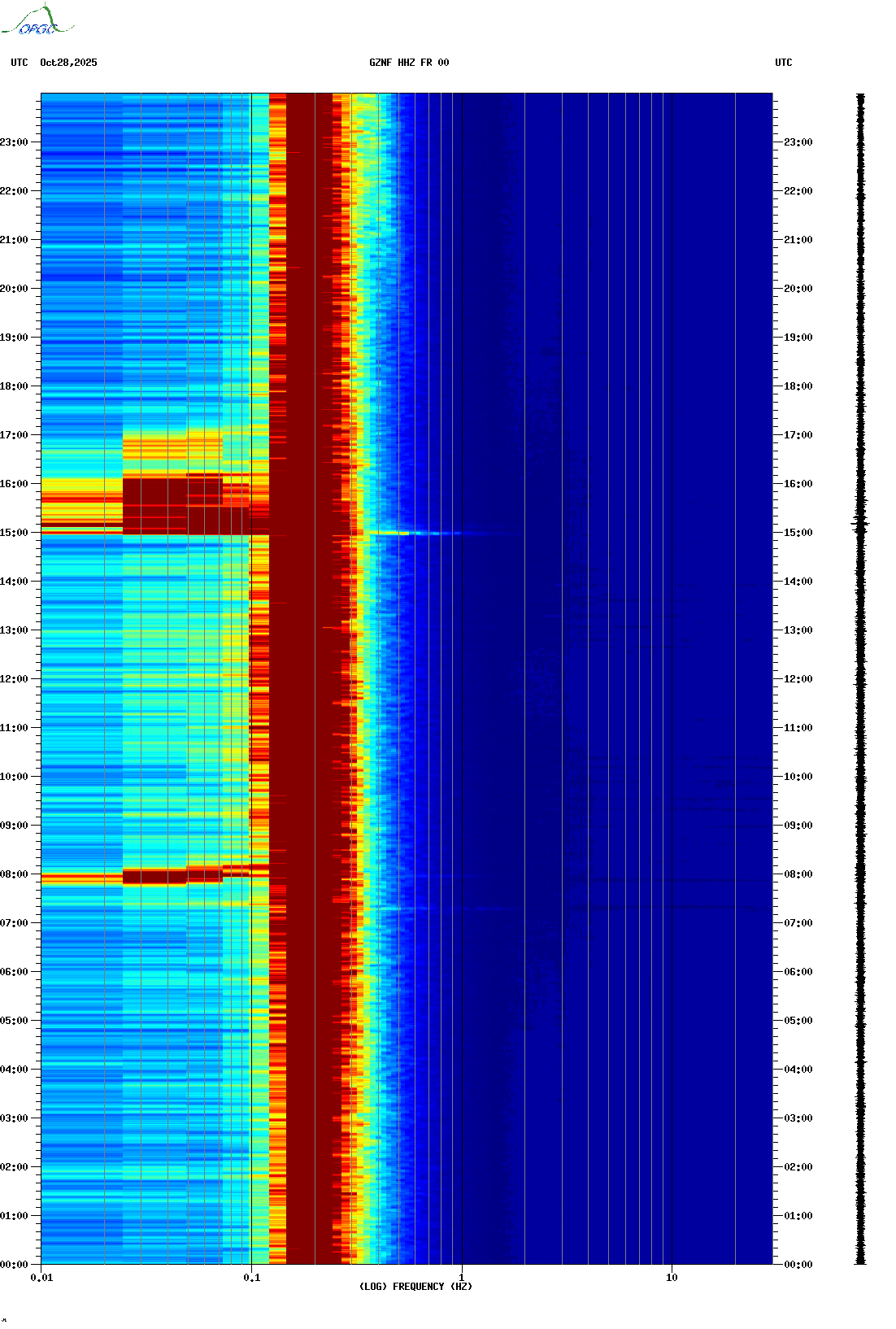Click the left 05:00 time label
The height and width of the screenshot is (1329, 896).
point(14,1021)
